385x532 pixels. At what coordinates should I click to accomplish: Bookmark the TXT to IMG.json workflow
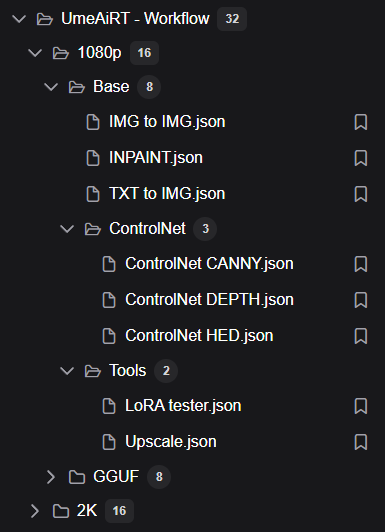[361, 194]
